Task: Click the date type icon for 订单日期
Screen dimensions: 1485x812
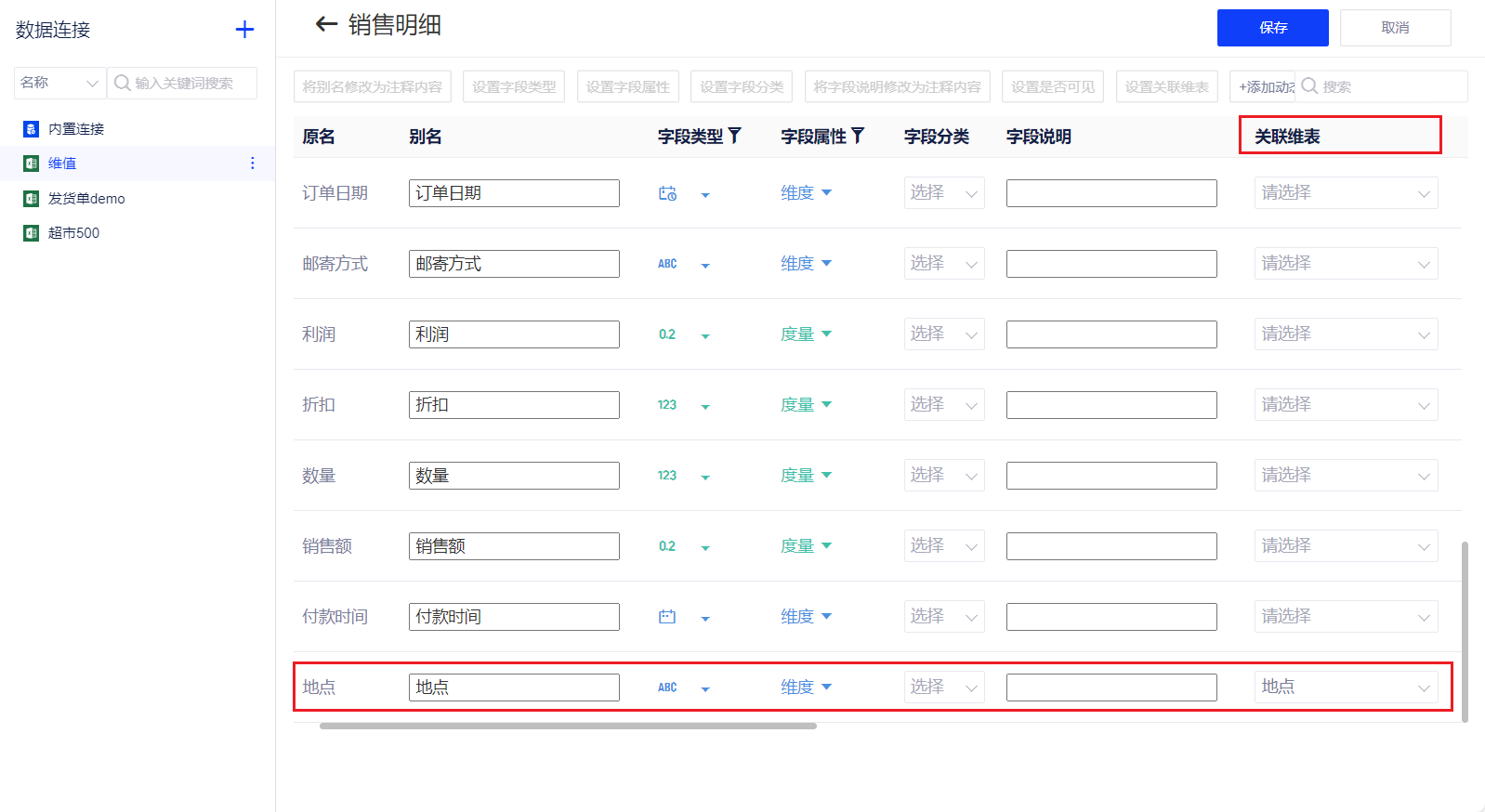Action: 667,193
